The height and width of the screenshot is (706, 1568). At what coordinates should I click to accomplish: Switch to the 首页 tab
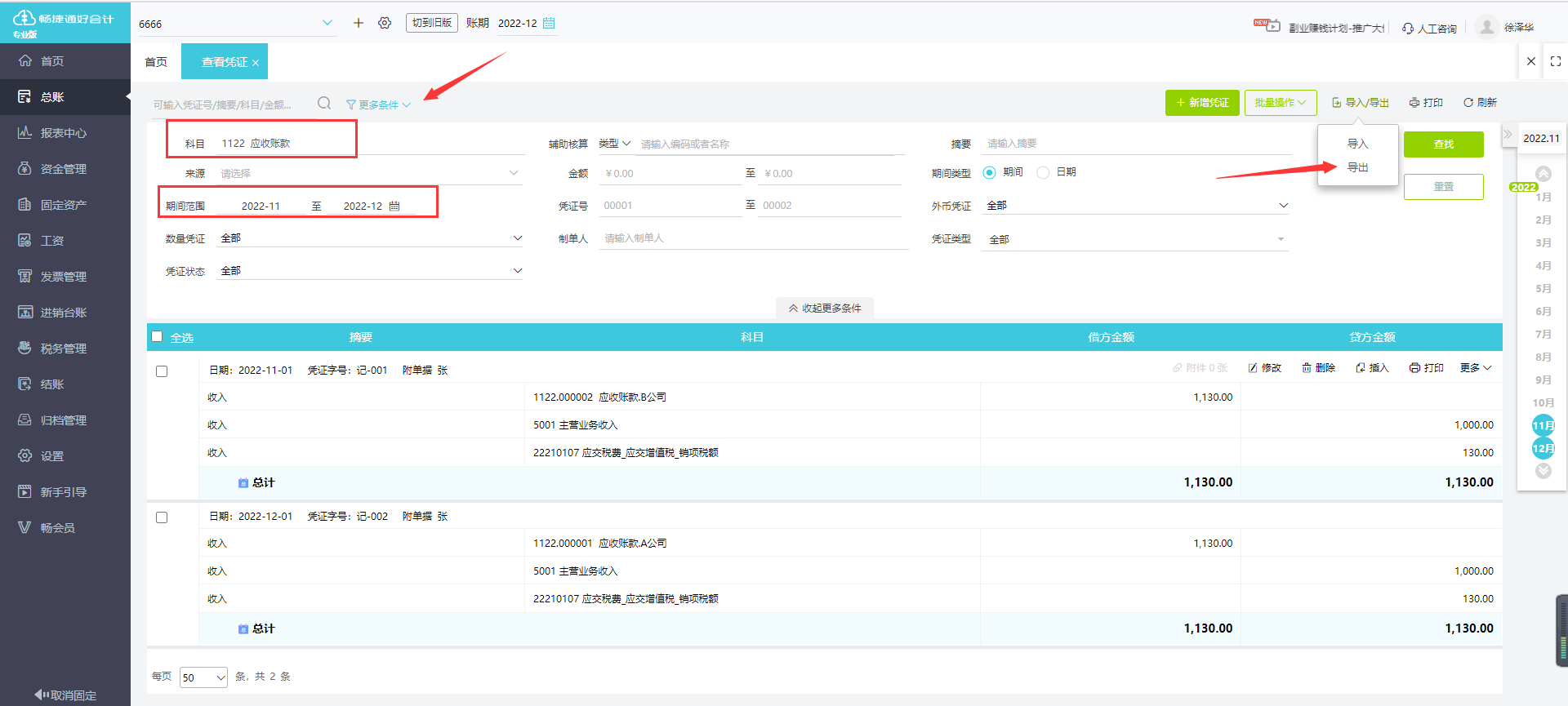tap(156, 62)
